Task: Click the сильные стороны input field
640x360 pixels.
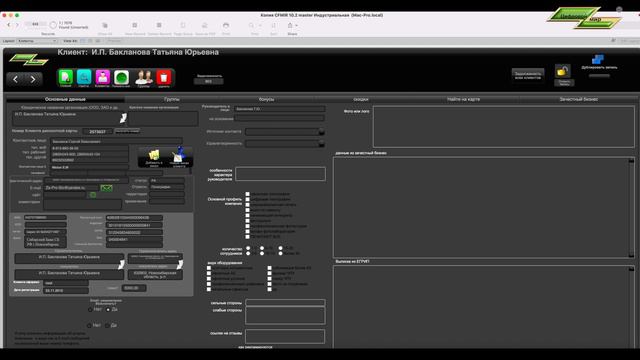Action: (x=285, y=302)
